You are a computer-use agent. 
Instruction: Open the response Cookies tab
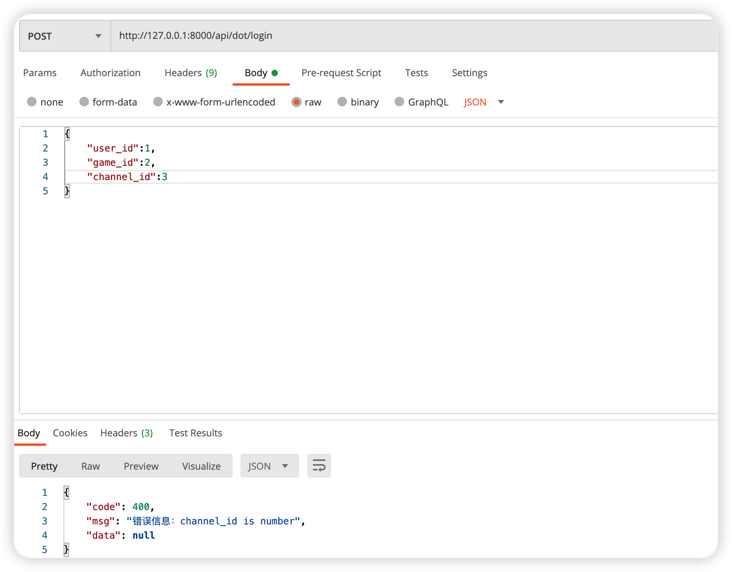tap(70, 433)
